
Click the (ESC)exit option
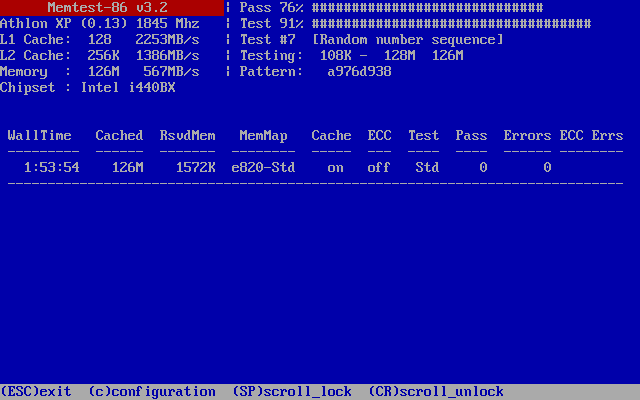click(36, 392)
